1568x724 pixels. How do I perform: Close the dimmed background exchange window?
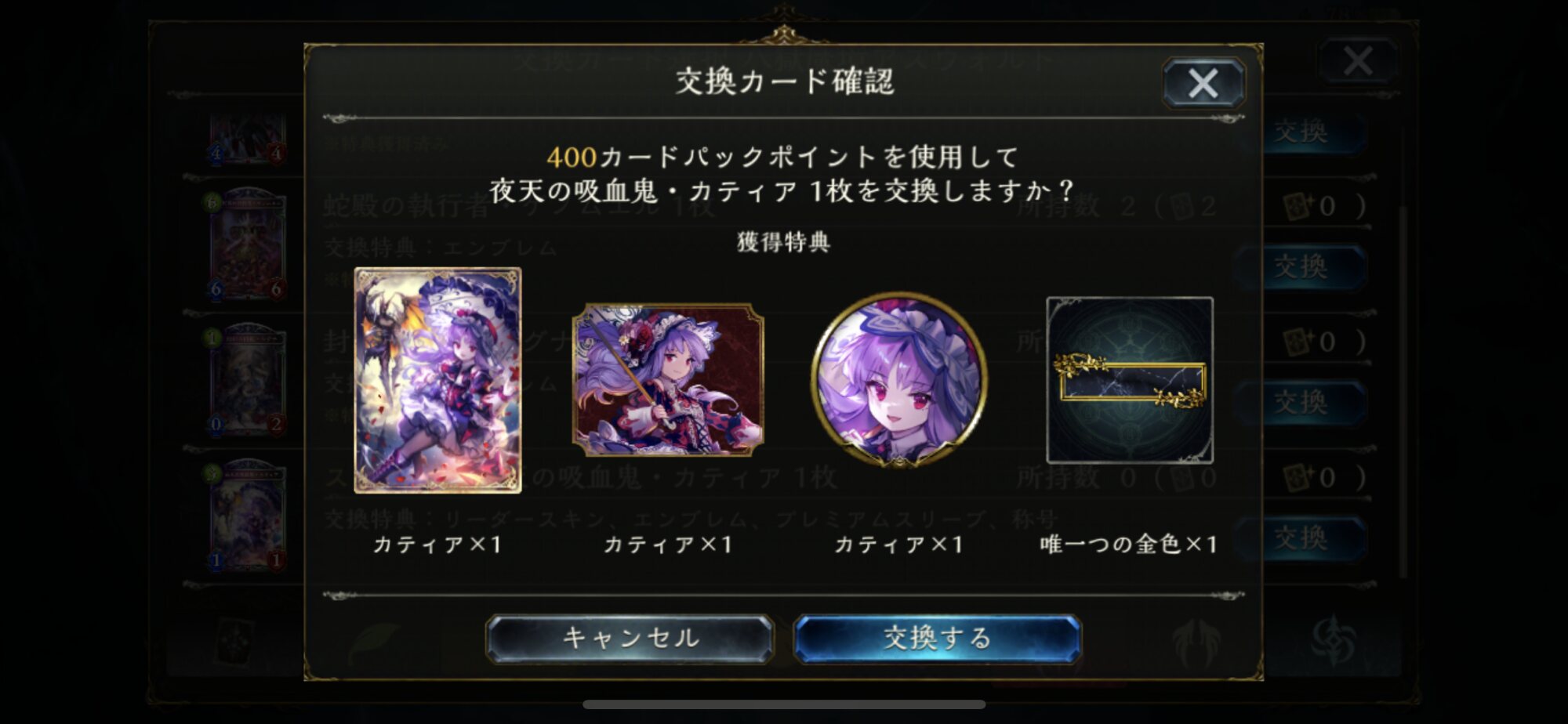tap(1358, 60)
